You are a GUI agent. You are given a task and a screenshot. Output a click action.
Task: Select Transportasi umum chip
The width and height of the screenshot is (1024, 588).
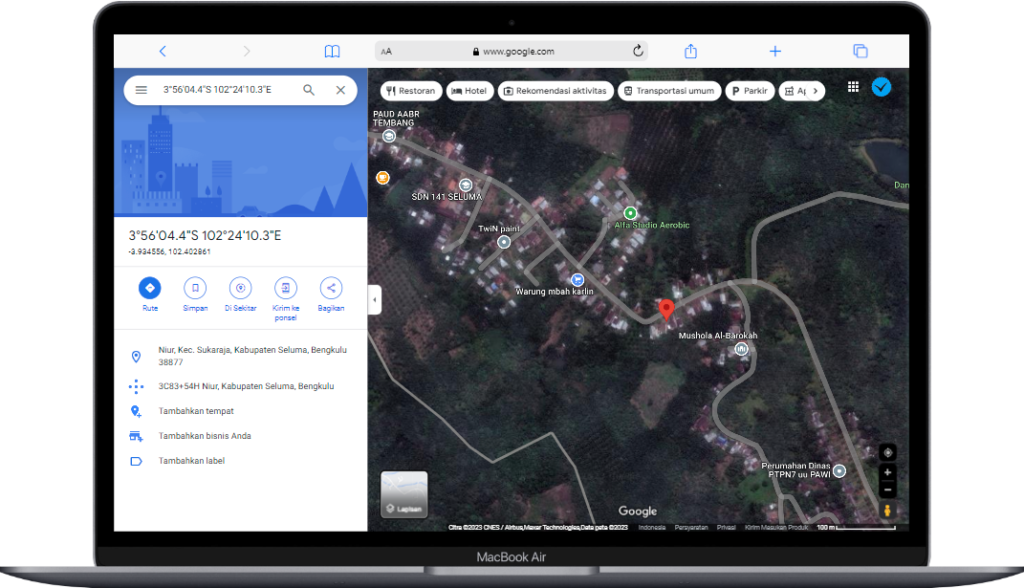669,91
